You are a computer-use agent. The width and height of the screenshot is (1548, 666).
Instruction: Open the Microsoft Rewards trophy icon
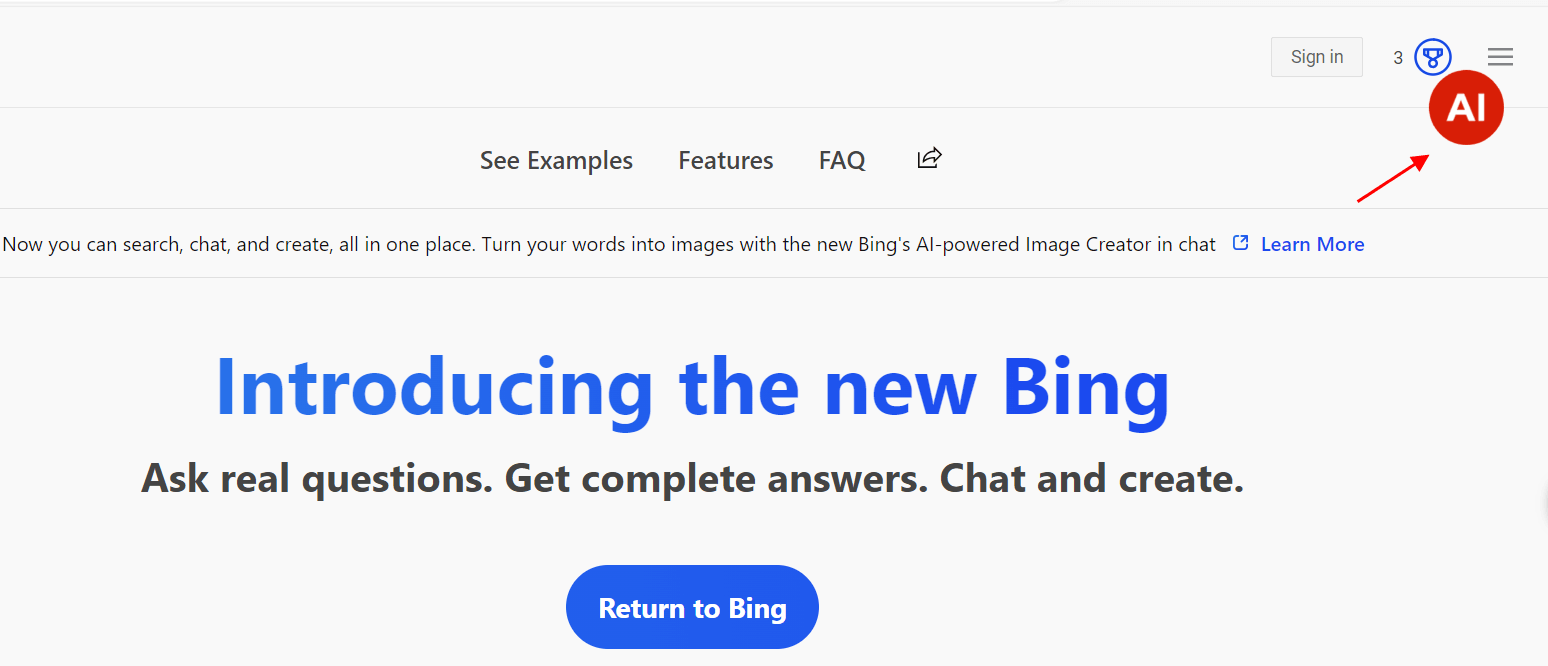[x=1432, y=57]
